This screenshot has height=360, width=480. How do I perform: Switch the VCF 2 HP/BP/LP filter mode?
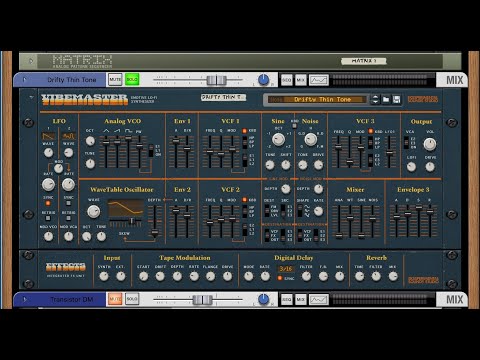[245, 211]
